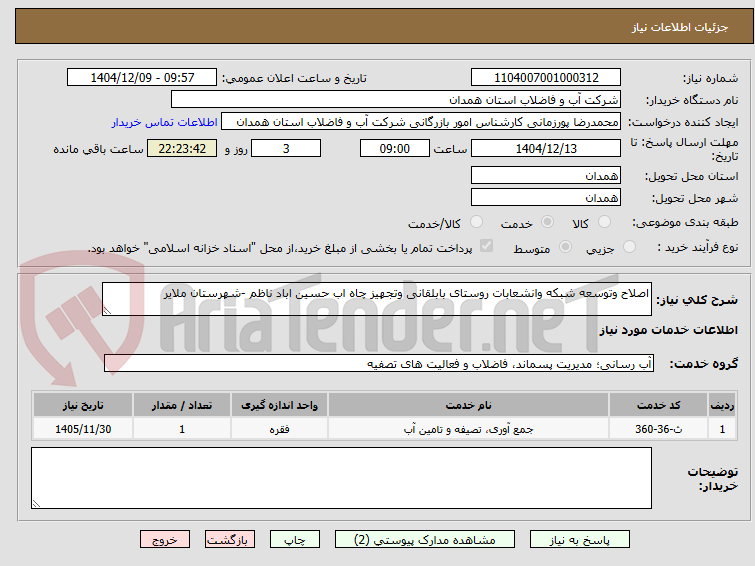Open اطلاعات تماس خریدار link
Screen dimensions: 755x566
tap(165, 122)
